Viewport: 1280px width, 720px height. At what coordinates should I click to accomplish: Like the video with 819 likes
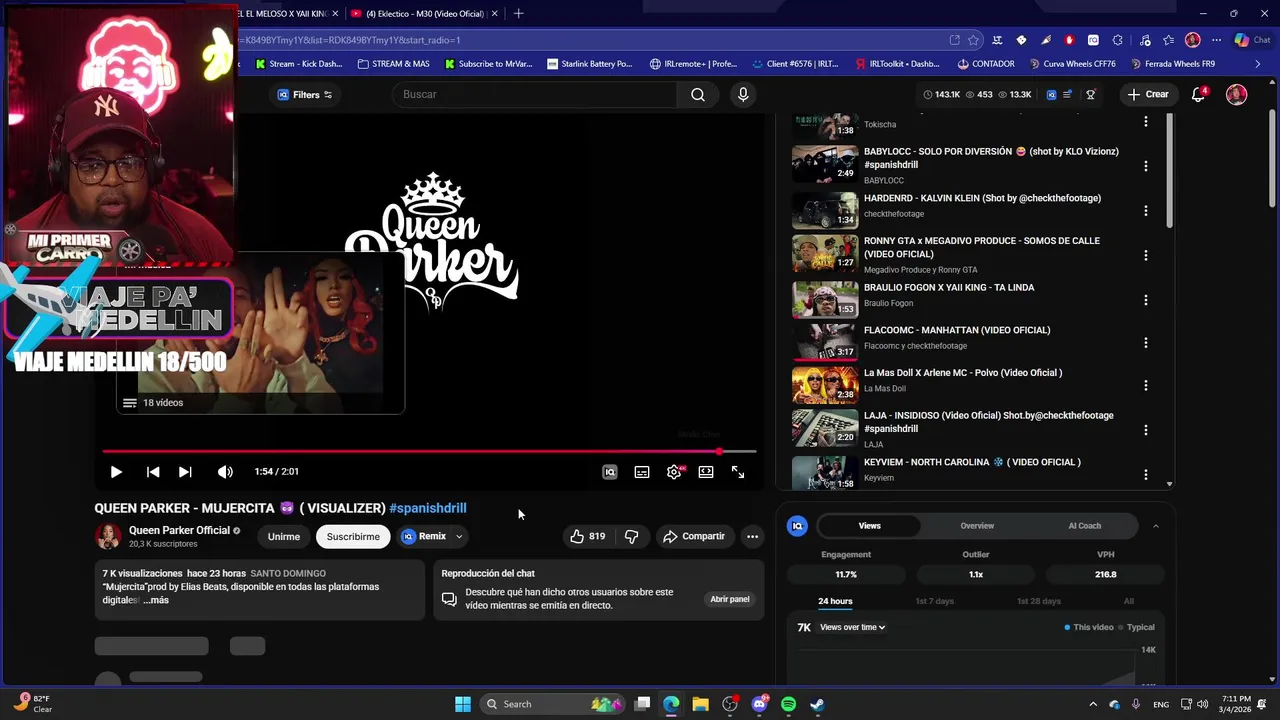coord(587,536)
